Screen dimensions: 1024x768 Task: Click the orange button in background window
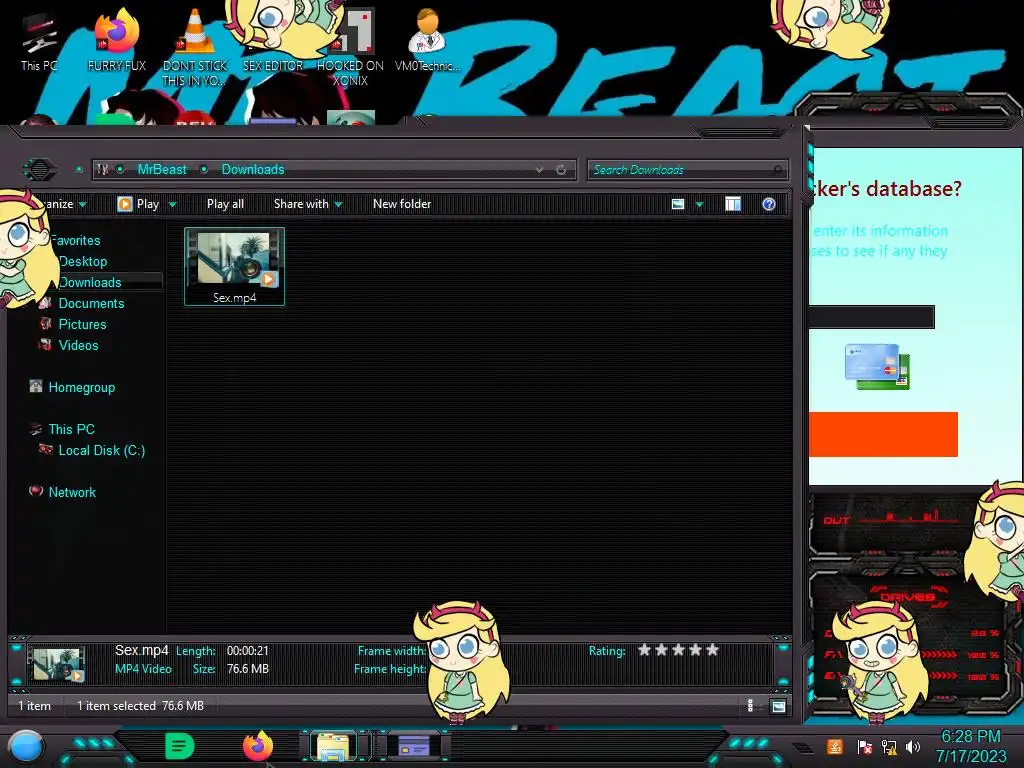tap(883, 434)
